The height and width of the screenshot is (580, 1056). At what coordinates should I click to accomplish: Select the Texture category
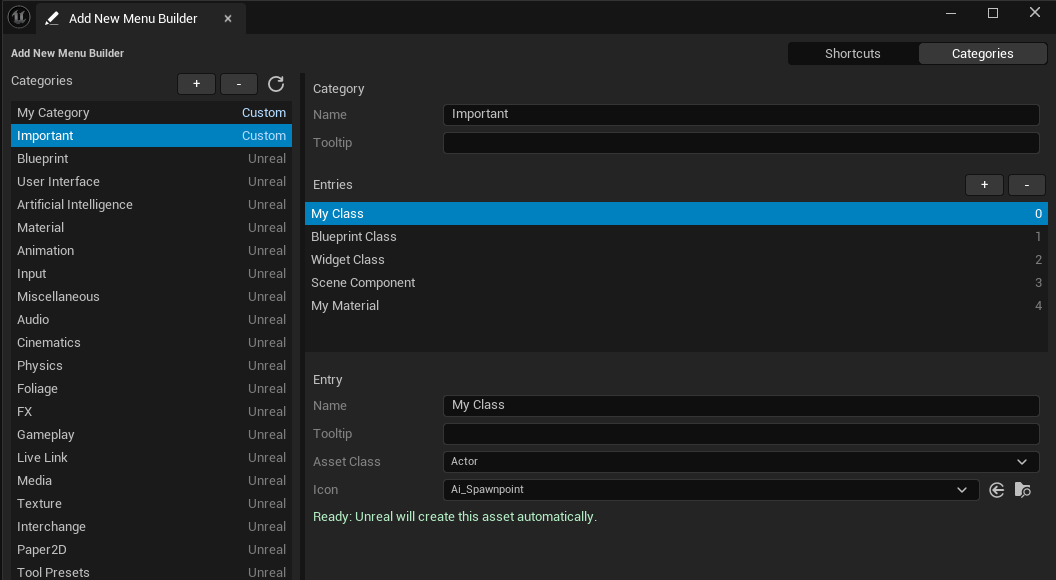pos(152,503)
